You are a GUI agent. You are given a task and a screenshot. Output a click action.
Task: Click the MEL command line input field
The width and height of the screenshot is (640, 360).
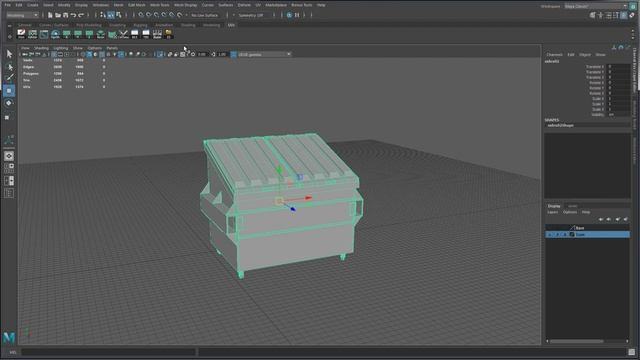coord(108,352)
